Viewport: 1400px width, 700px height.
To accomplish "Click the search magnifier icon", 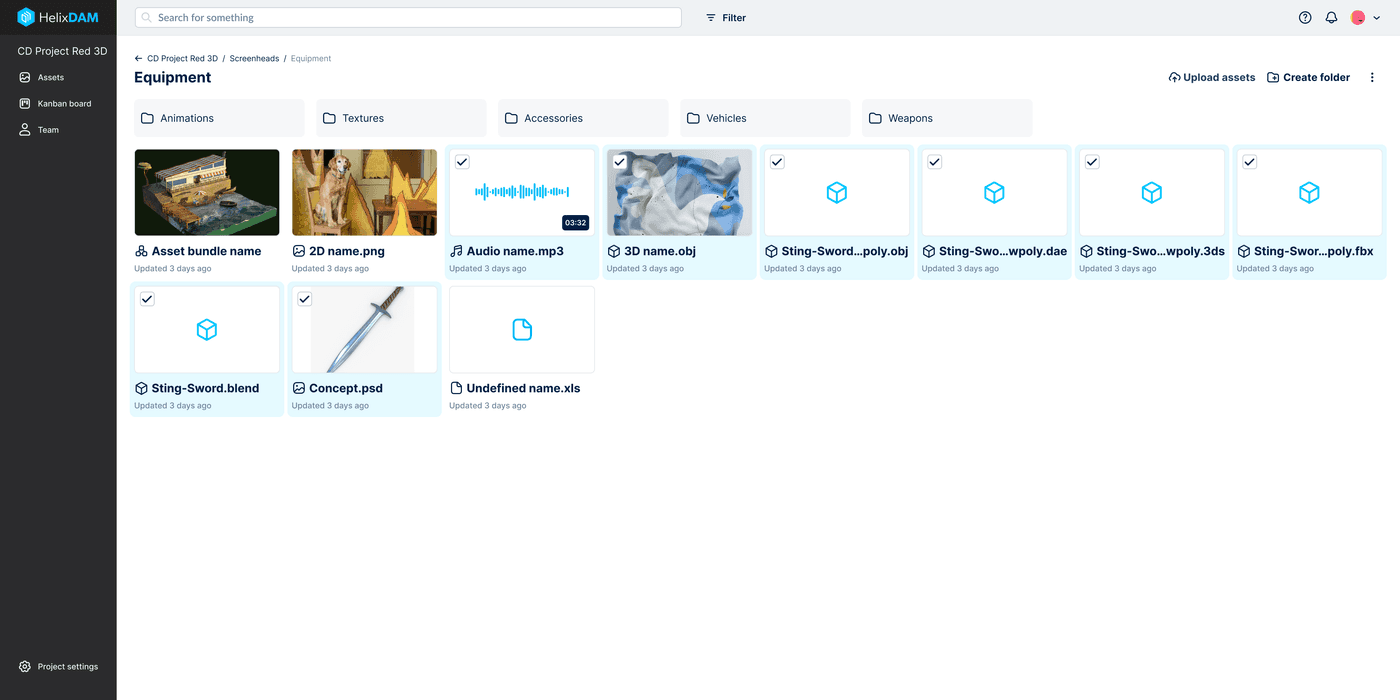I will (147, 18).
